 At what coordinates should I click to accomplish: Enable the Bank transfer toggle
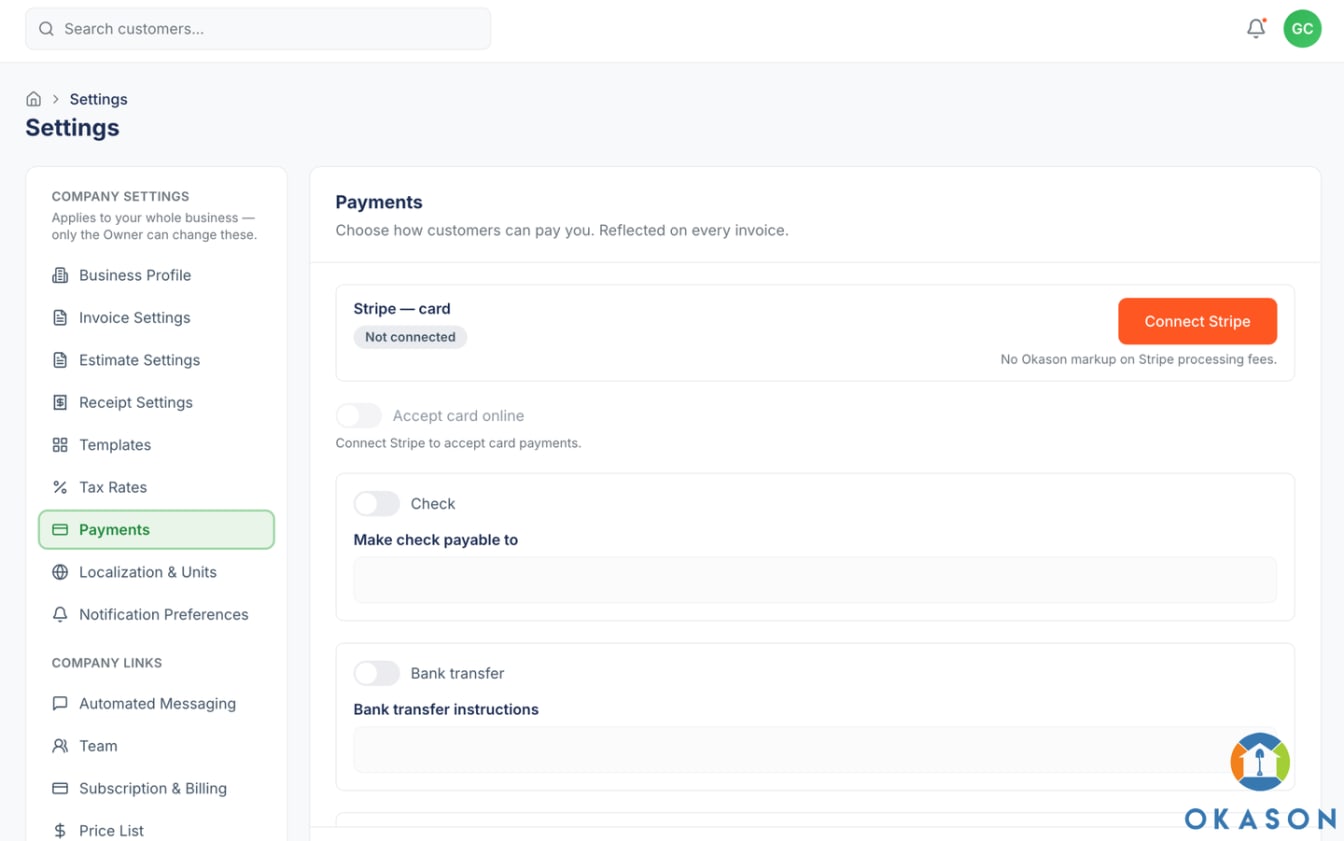[377, 673]
